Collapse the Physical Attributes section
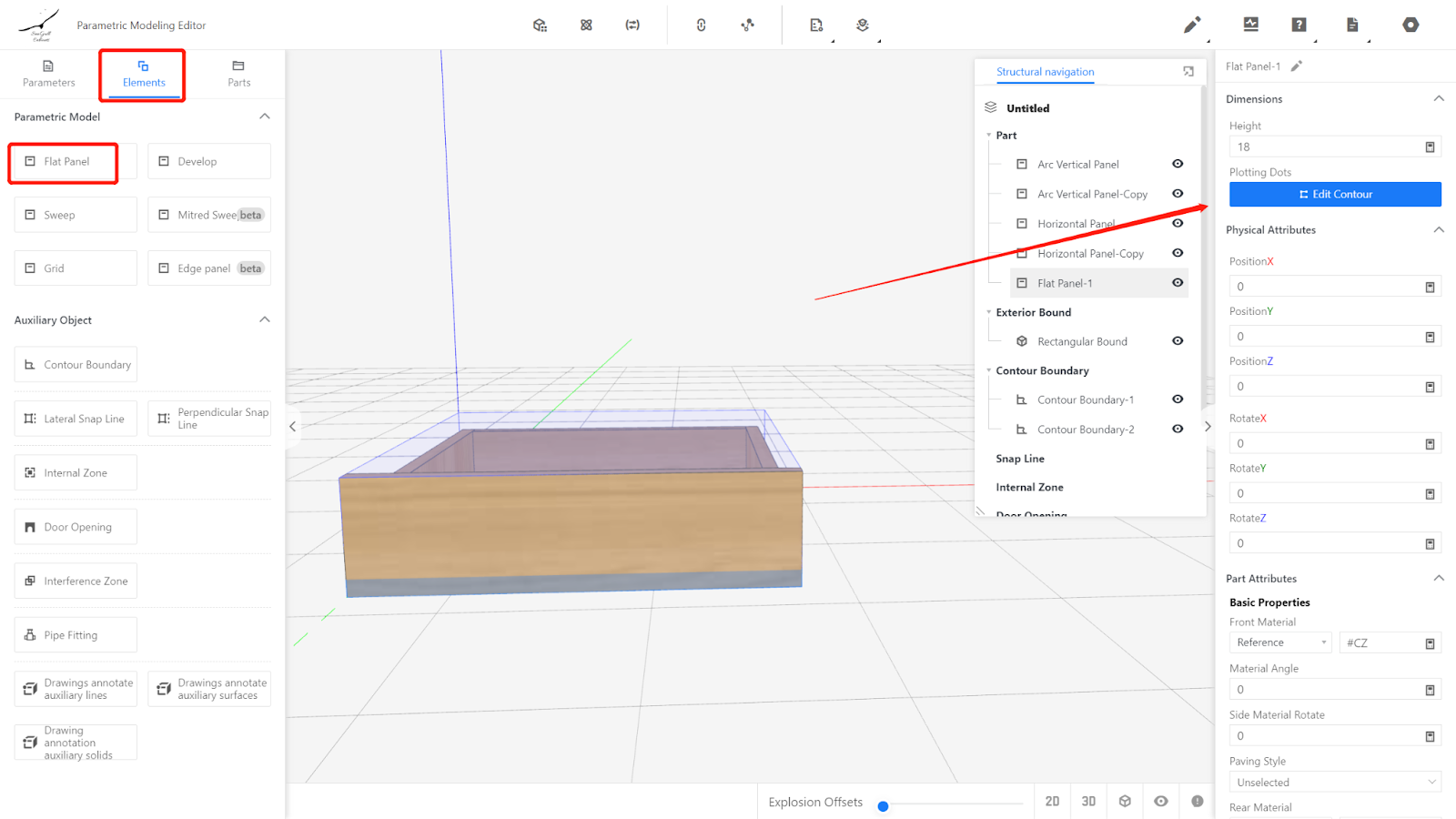 coord(1439,230)
